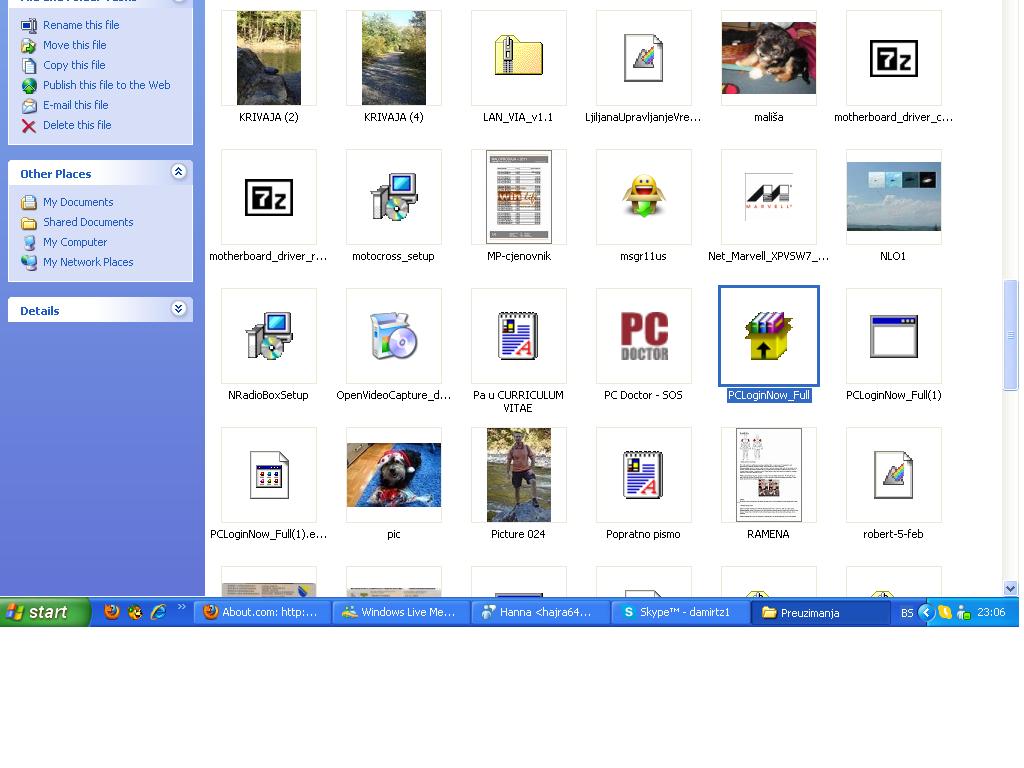1024x768 pixels.
Task: Switch to Windows Live Messenger taskbar button
Action: click(x=400, y=612)
